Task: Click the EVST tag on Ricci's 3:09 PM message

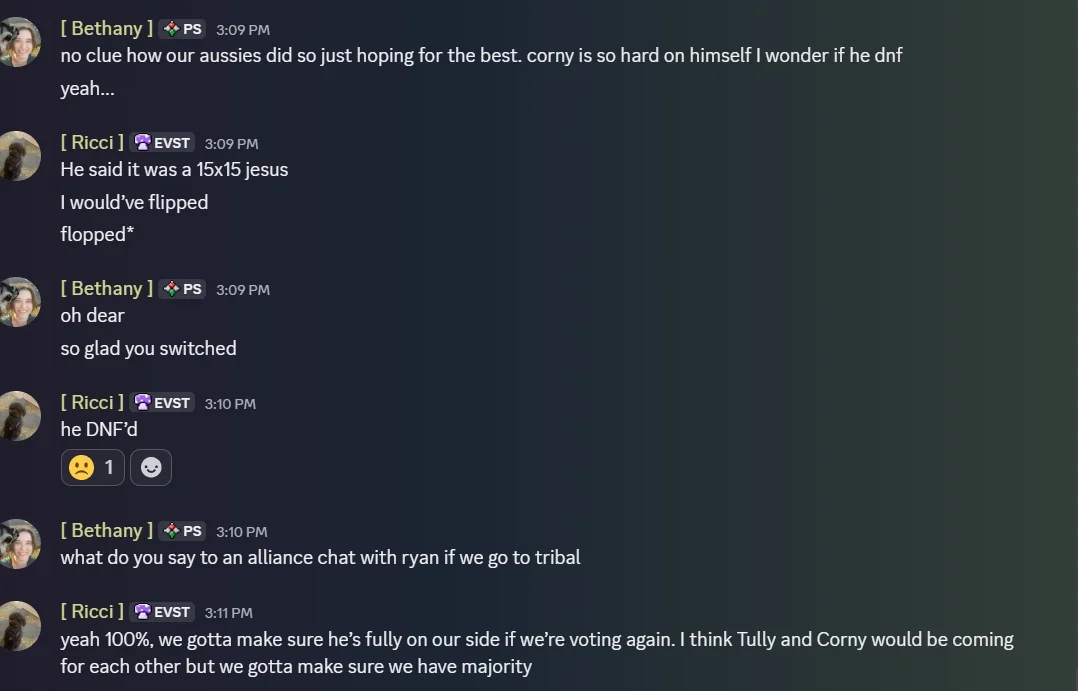Action: 162,143
